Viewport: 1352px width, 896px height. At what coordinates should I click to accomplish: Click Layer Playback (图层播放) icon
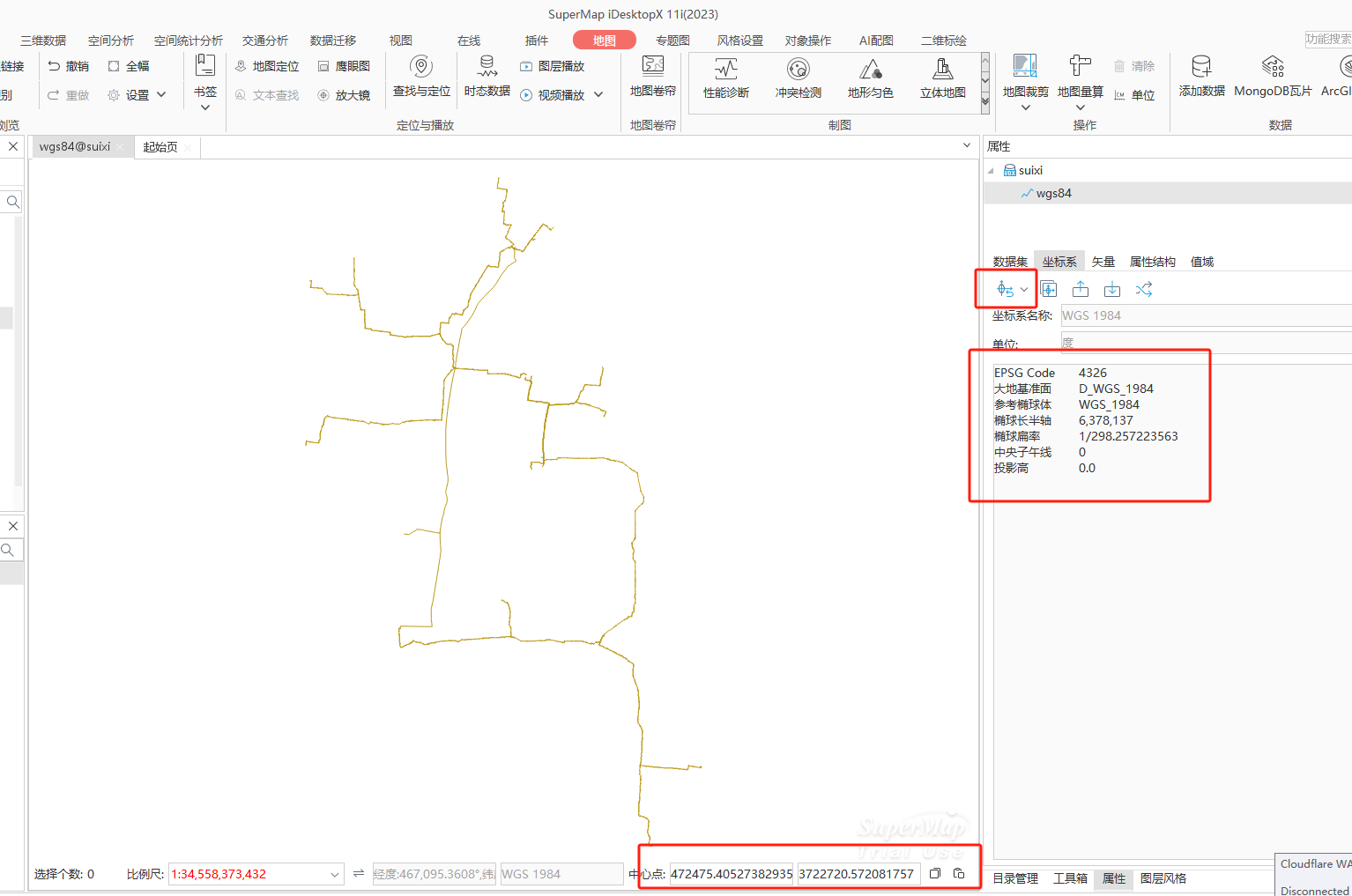pos(526,66)
